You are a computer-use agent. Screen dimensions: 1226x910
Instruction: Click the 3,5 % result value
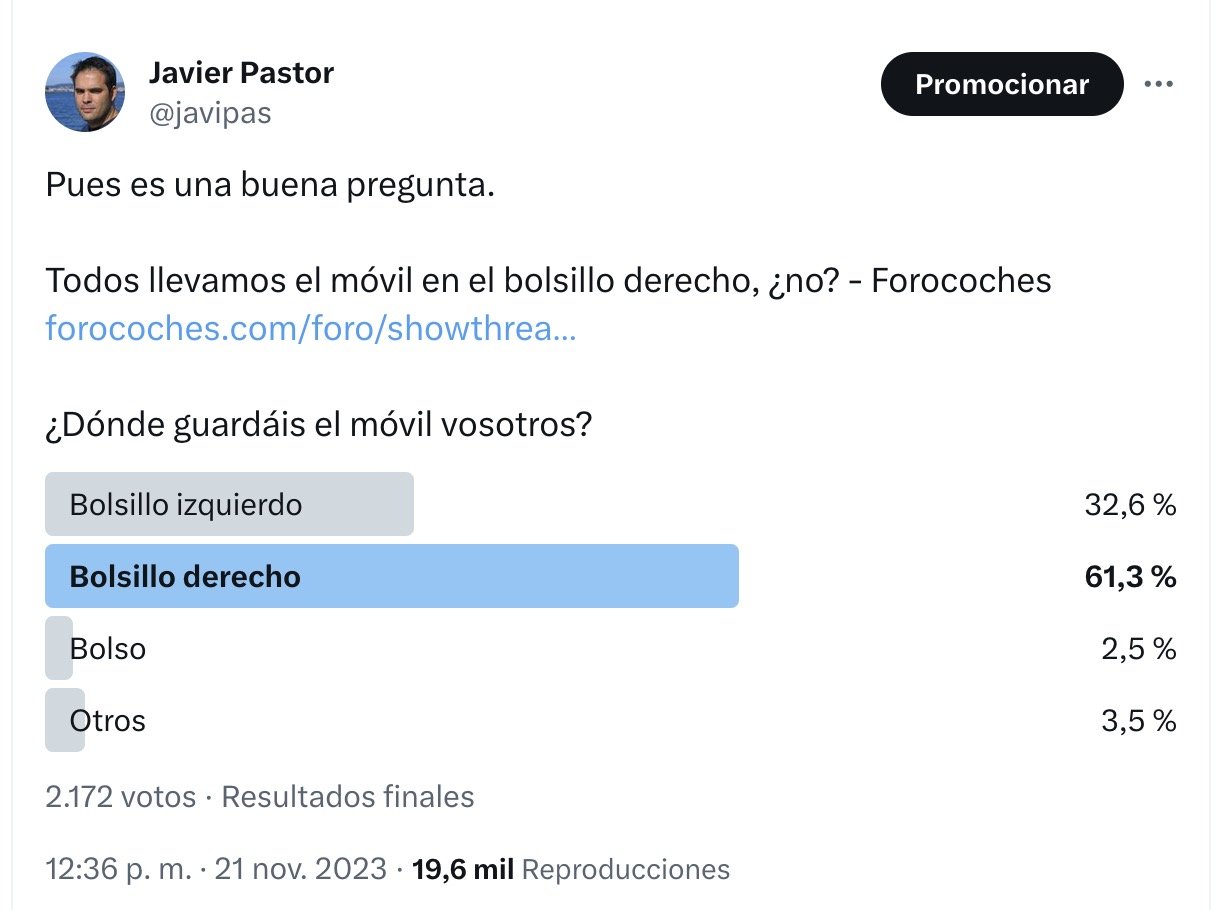[x=1138, y=721]
